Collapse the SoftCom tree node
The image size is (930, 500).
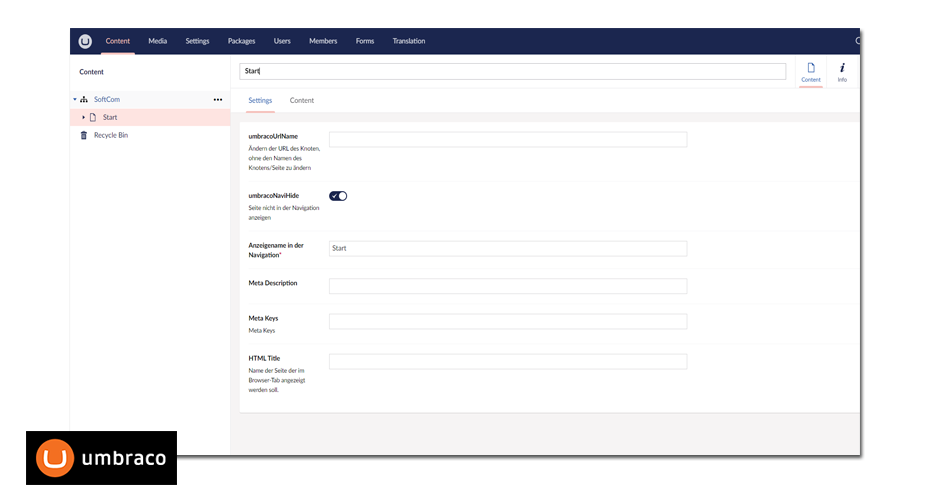click(x=75, y=99)
